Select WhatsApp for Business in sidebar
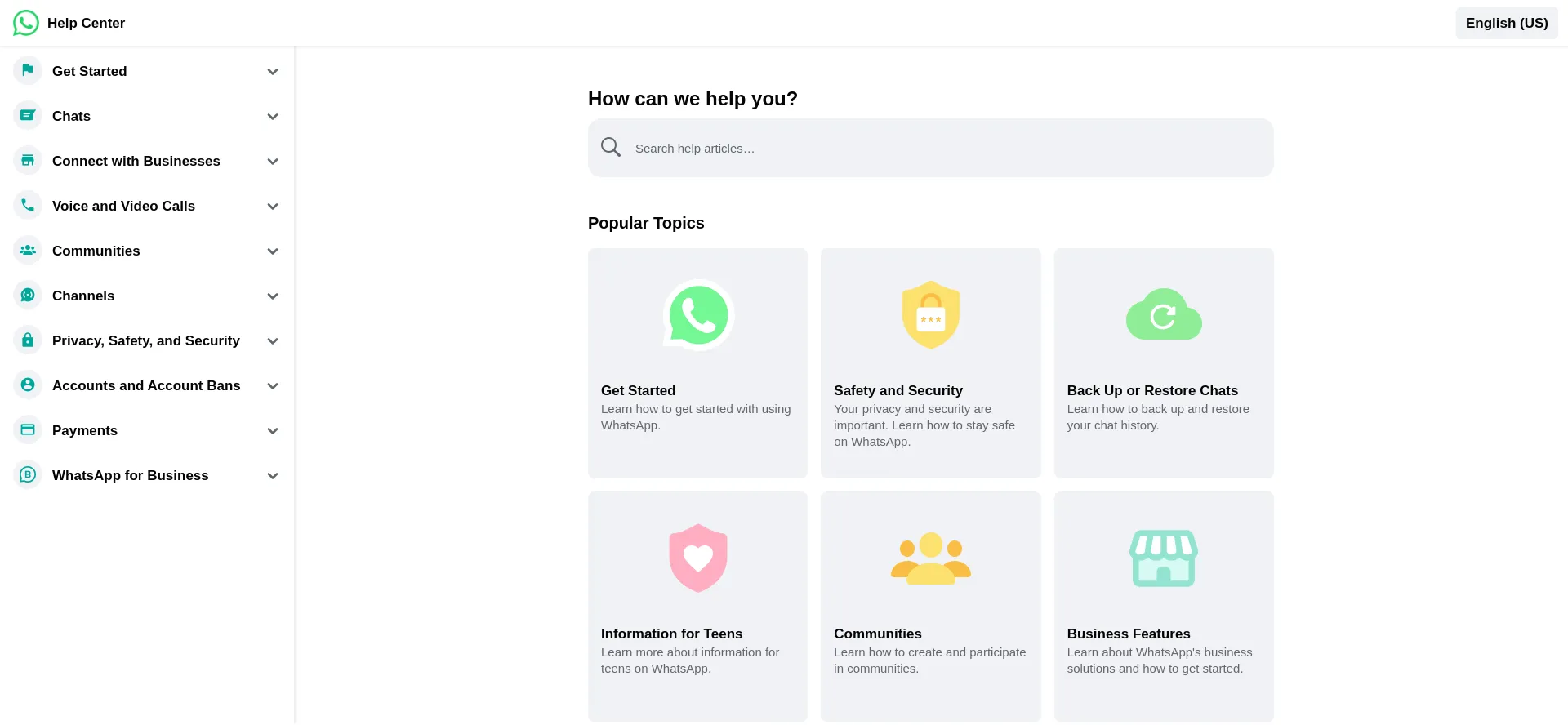1568x725 pixels. [x=130, y=475]
